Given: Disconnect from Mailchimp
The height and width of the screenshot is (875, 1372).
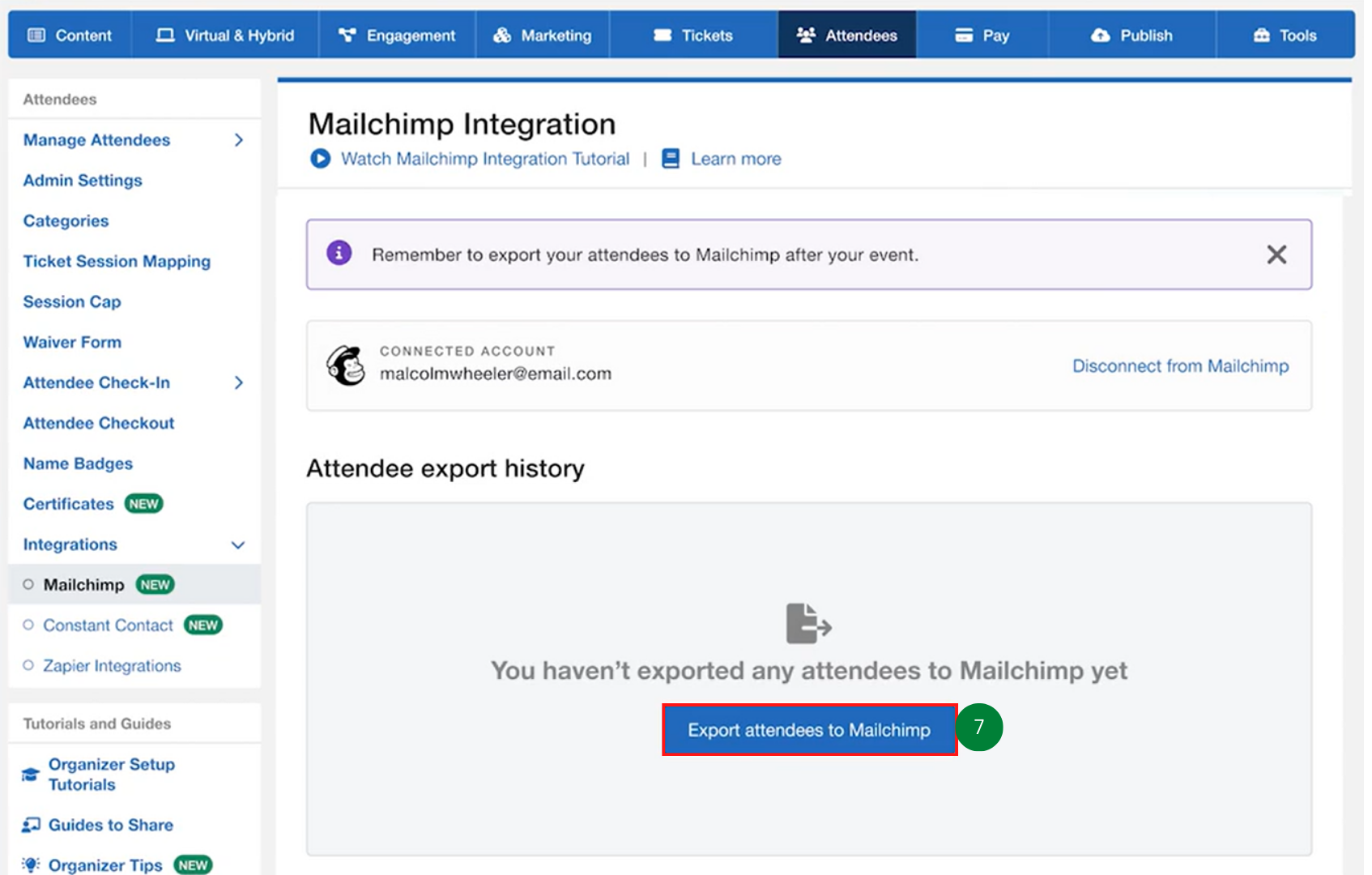Looking at the screenshot, I should (x=1180, y=366).
